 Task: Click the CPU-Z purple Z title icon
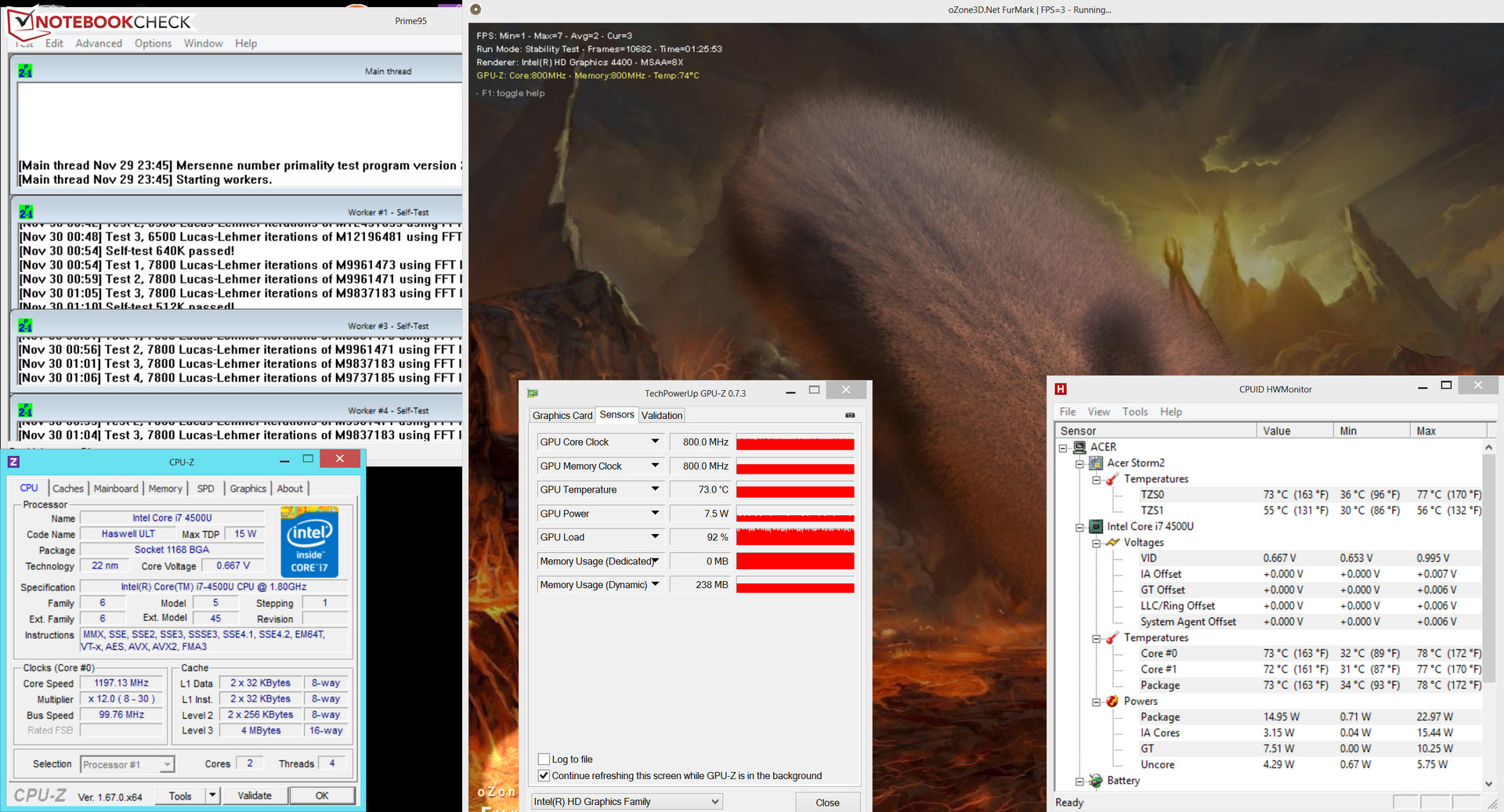(13, 462)
